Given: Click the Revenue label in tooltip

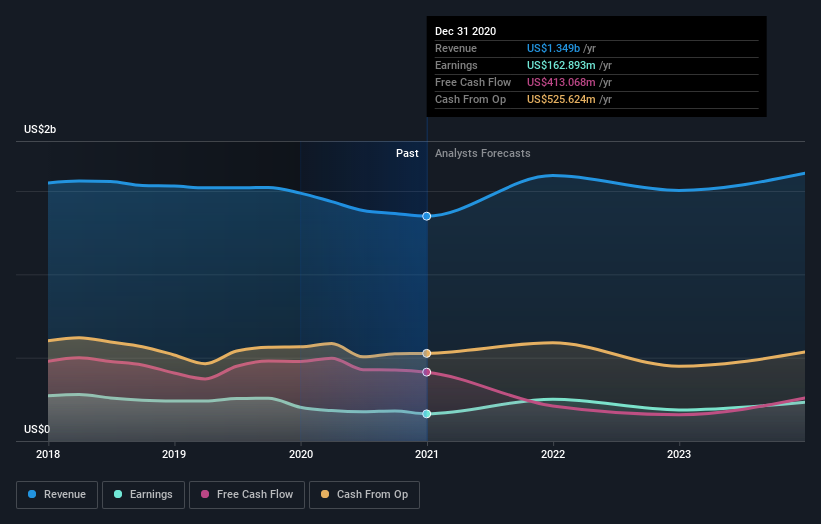Looking at the screenshot, I should coord(456,48).
